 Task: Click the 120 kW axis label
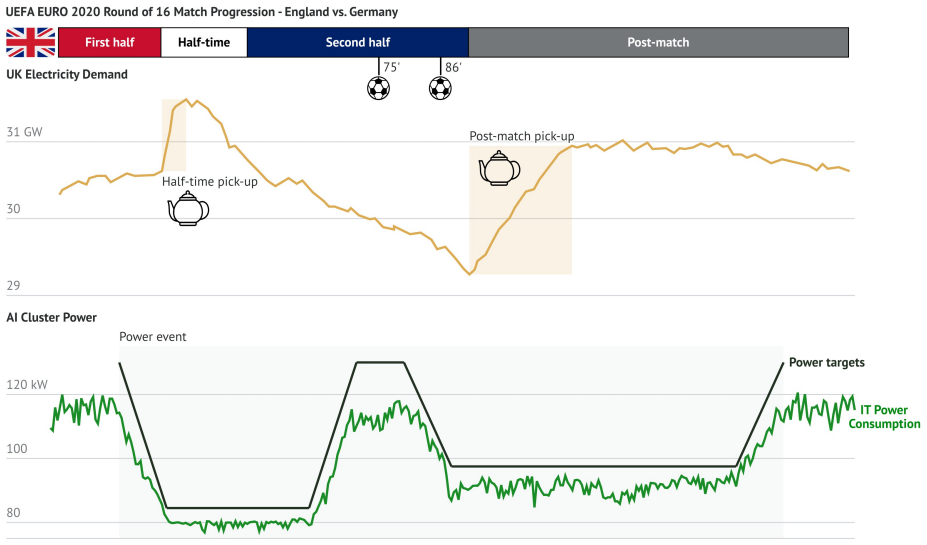click(x=27, y=385)
